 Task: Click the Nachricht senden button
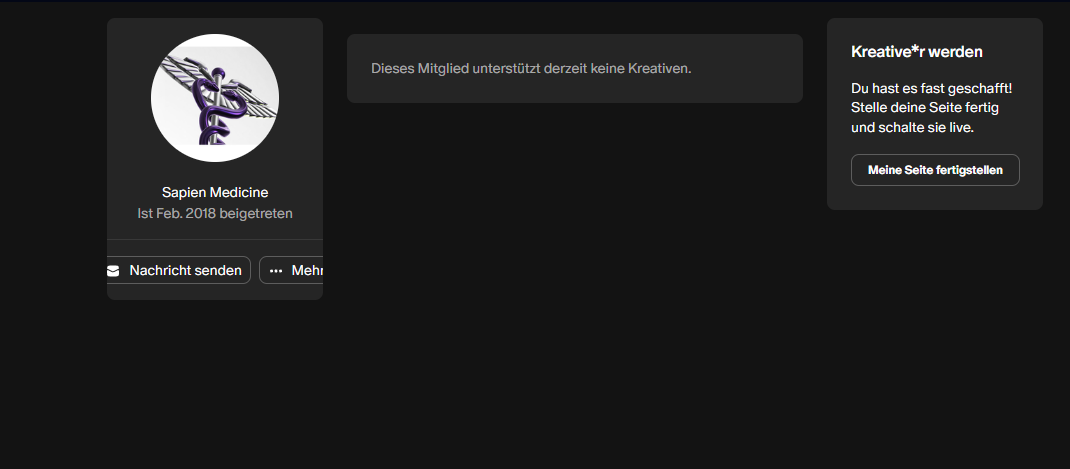coord(179,270)
